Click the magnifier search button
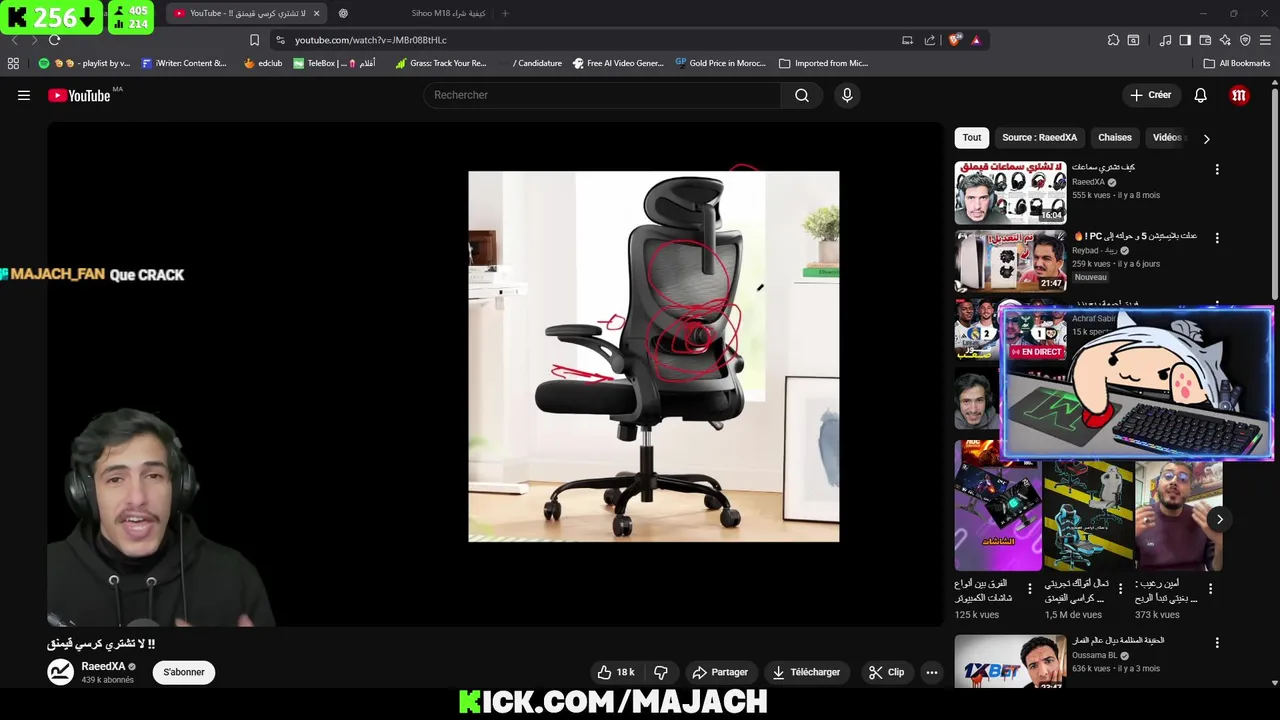Image resolution: width=1280 pixels, height=720 pixels. (x=802, y=95)
